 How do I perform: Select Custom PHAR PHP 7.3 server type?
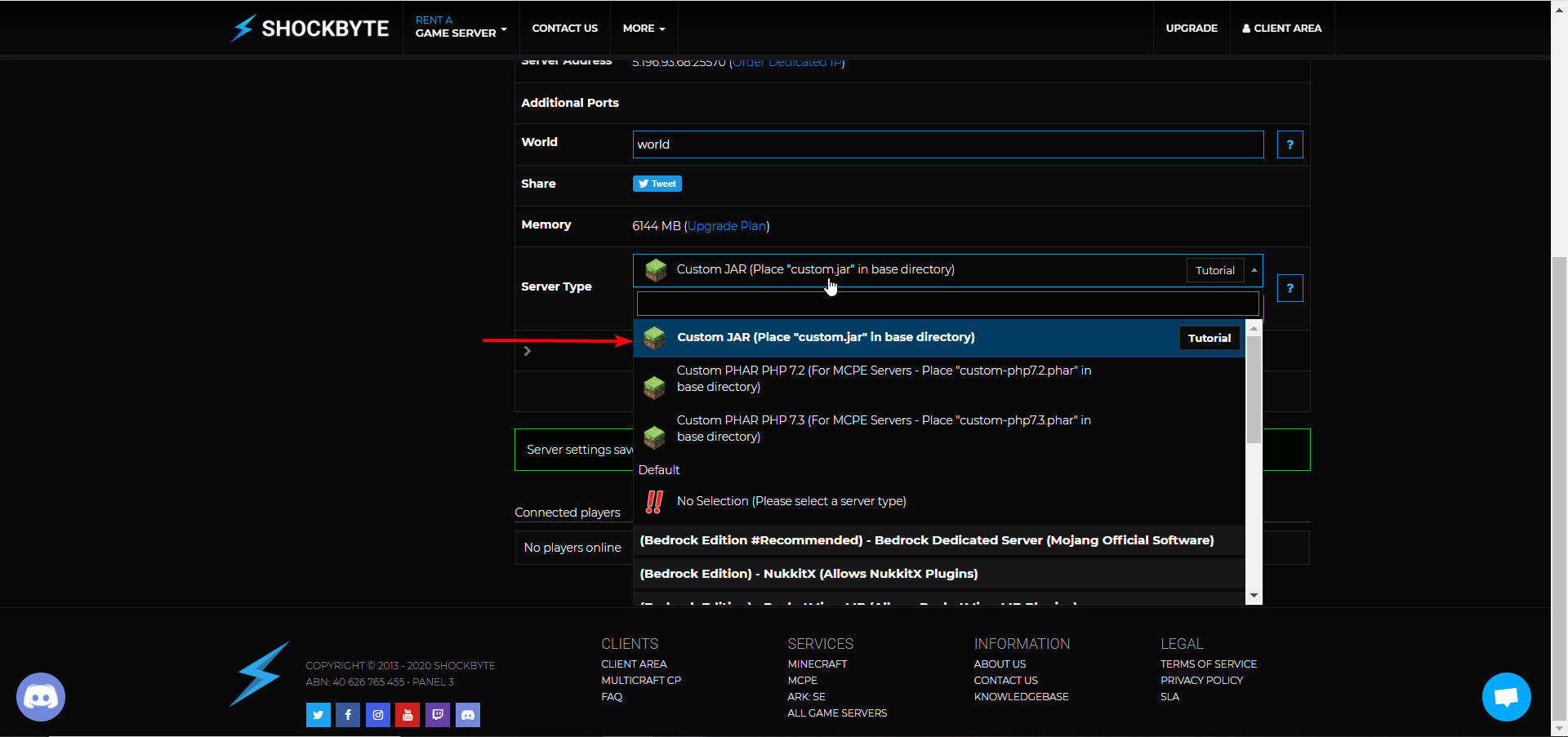939,428
